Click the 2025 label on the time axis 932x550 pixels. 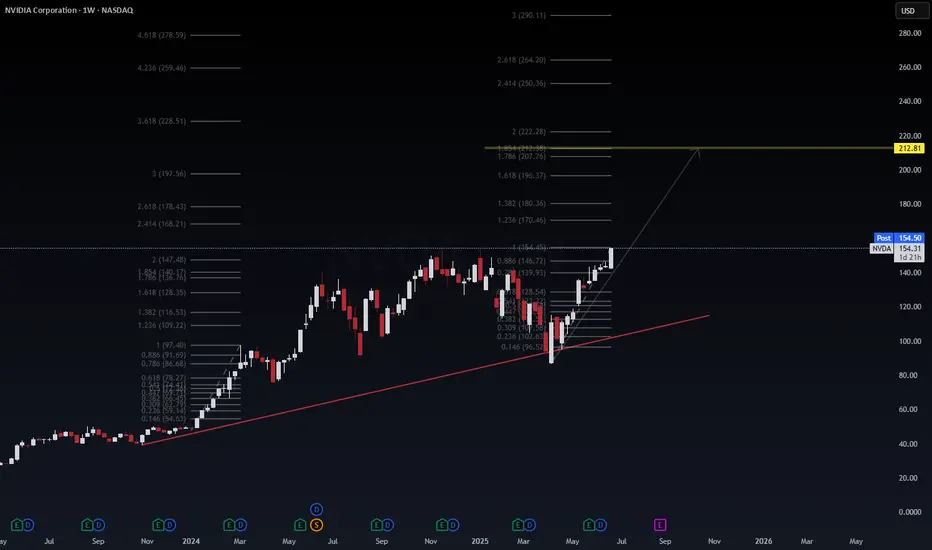coord(480,541)
